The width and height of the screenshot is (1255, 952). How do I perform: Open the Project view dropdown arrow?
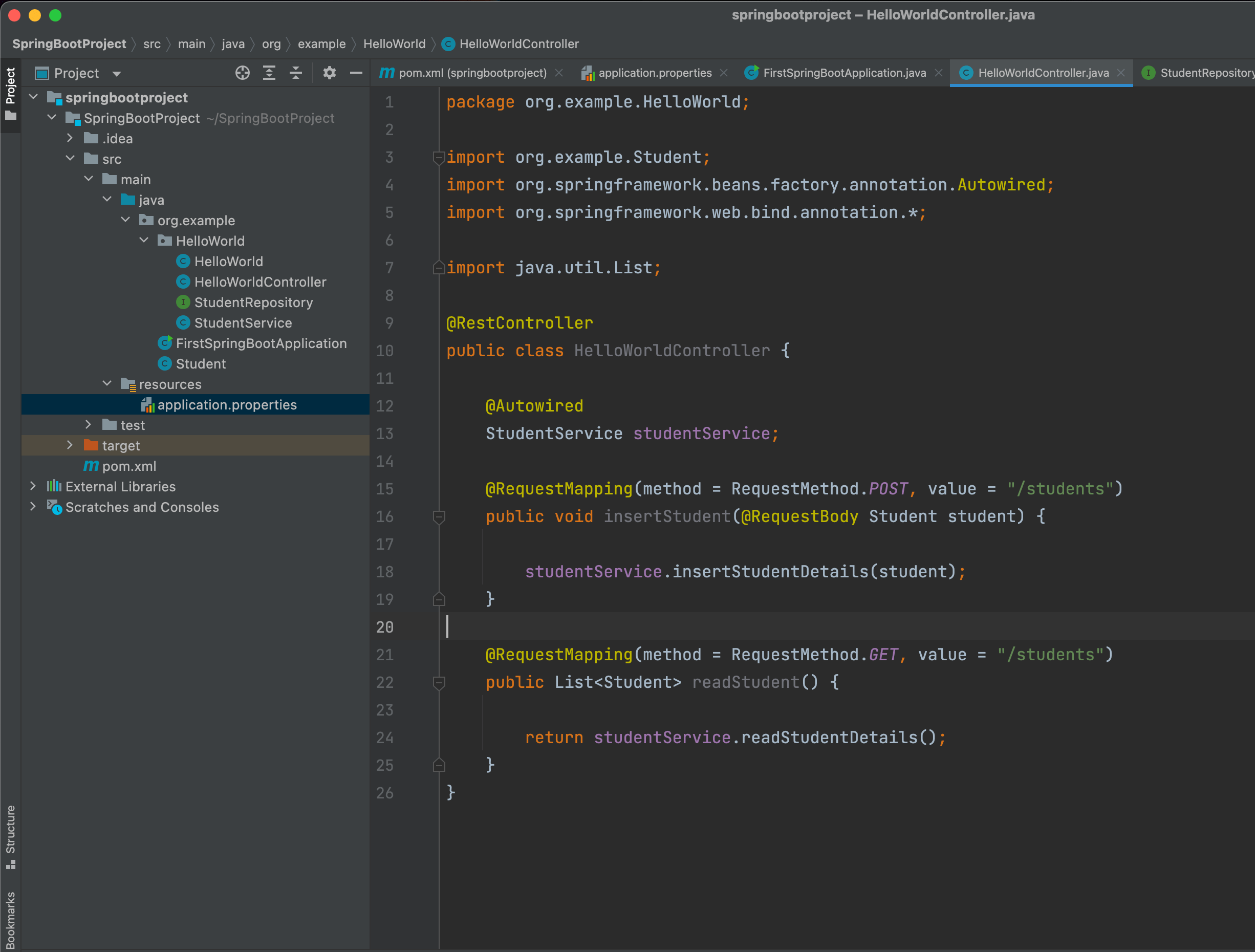pos(117,74)
